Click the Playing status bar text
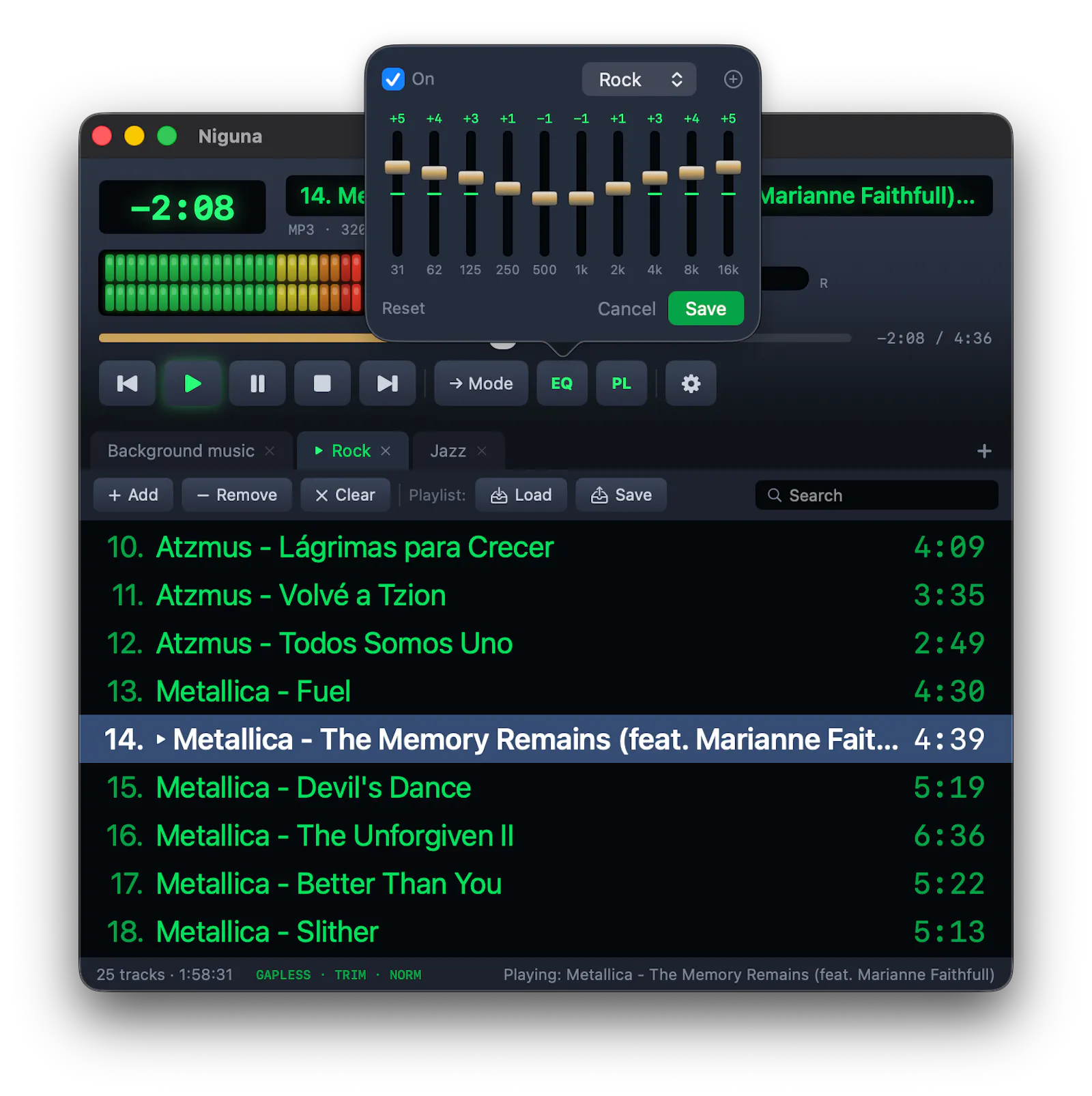Viewport: 1092px width, 1096px height. coord(749,975)
